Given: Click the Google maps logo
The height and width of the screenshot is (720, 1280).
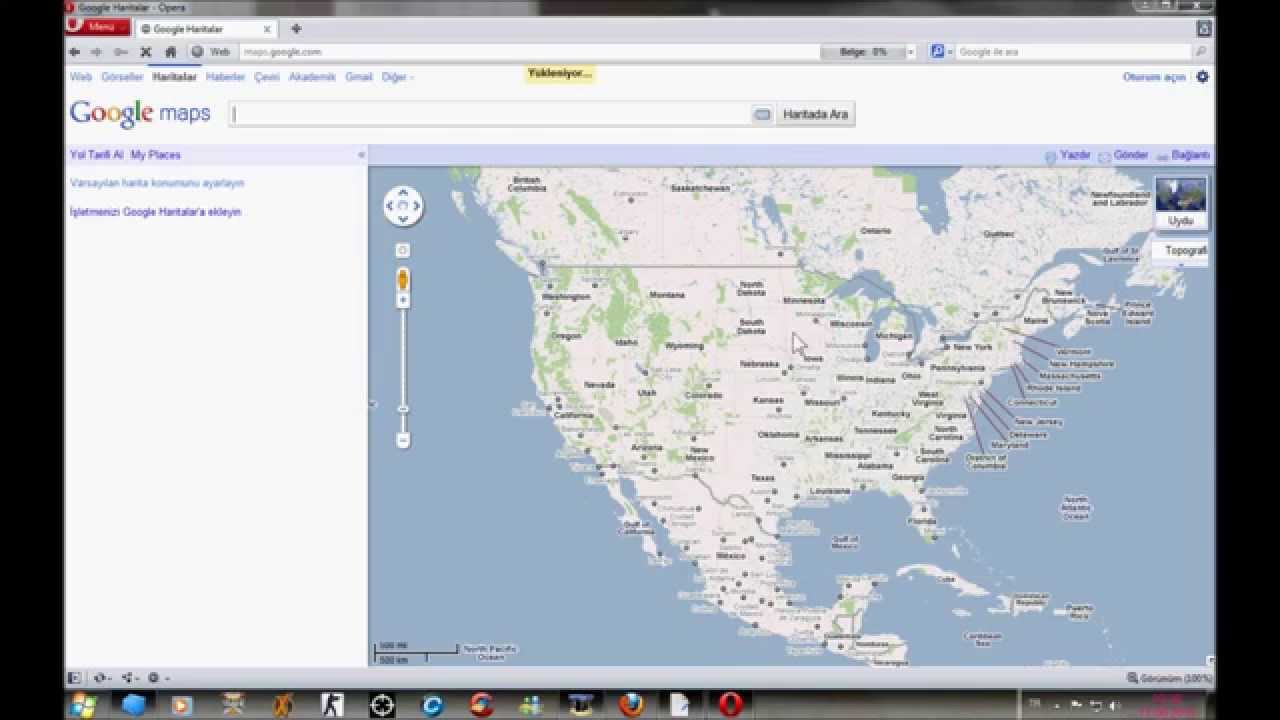Looking at the screenshot, I should point(140,114).
